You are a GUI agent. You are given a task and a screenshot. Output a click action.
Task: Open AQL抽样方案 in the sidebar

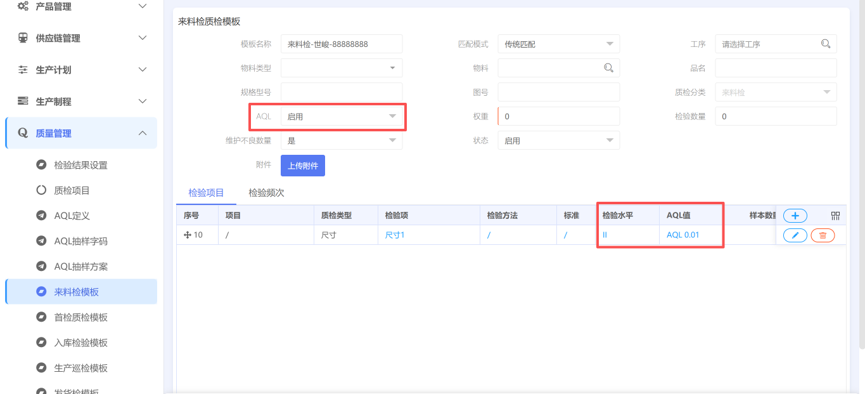[81, 267]
